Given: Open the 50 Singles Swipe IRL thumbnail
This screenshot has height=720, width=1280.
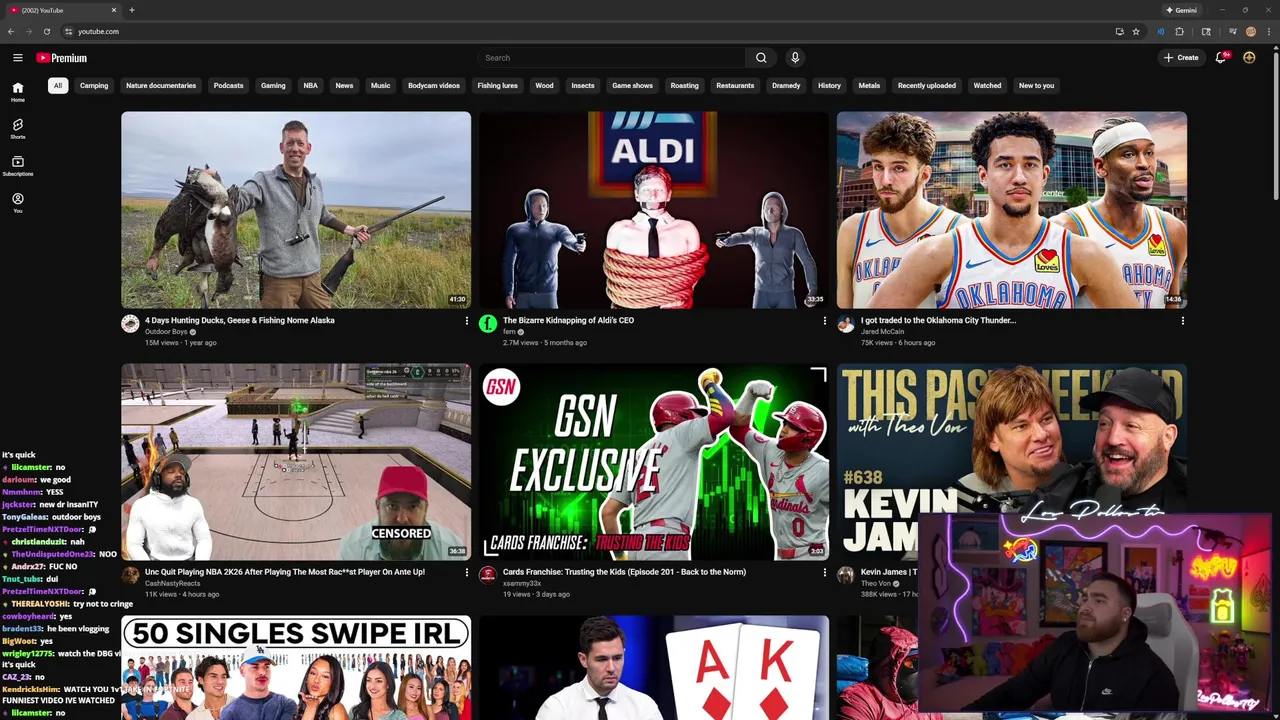Looking at the screenshot, I should (x=296, y=667).
